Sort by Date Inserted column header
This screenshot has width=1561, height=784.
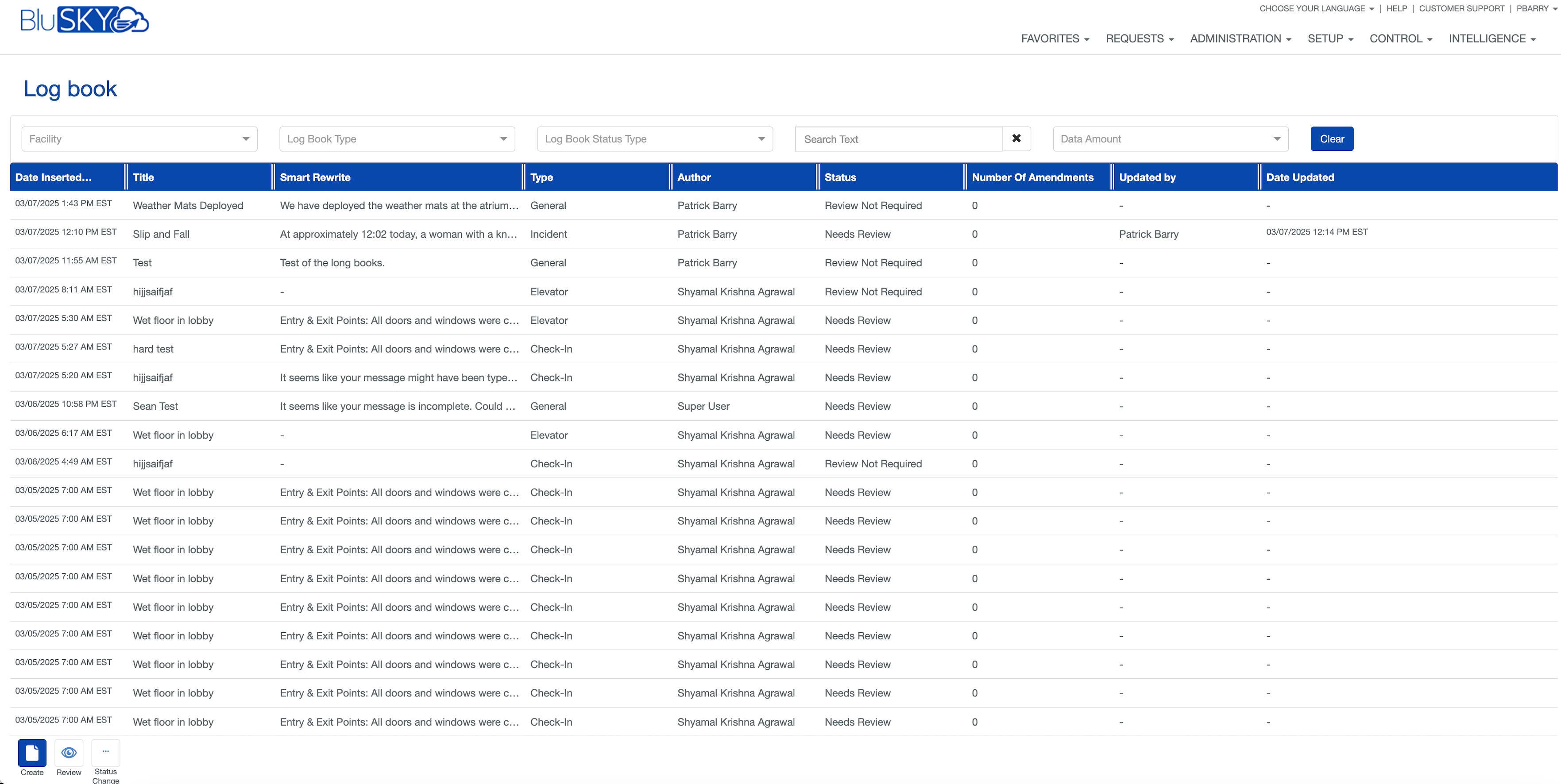(x=53, y=177)
